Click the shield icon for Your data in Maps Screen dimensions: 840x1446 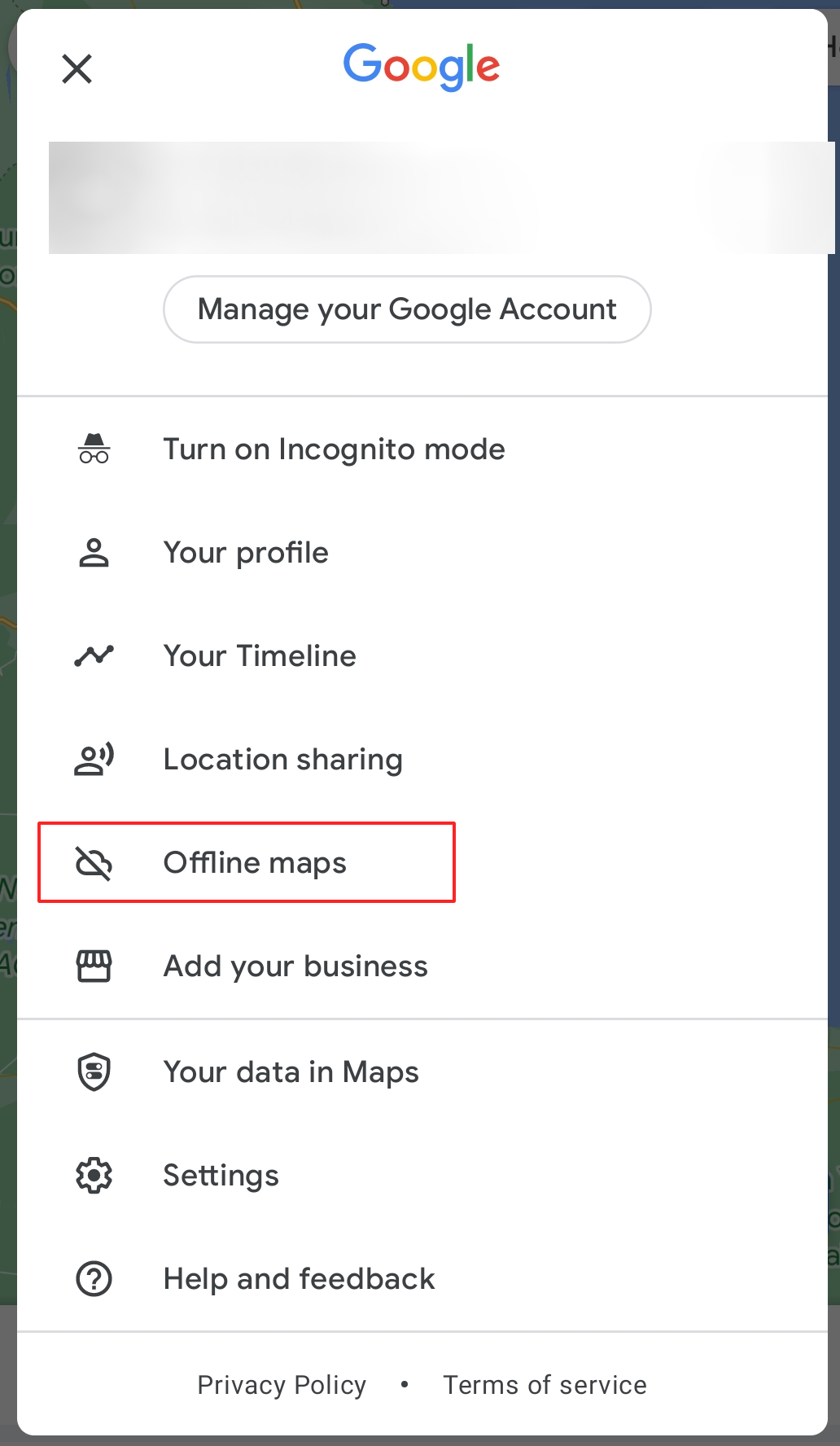point(94,1072)
